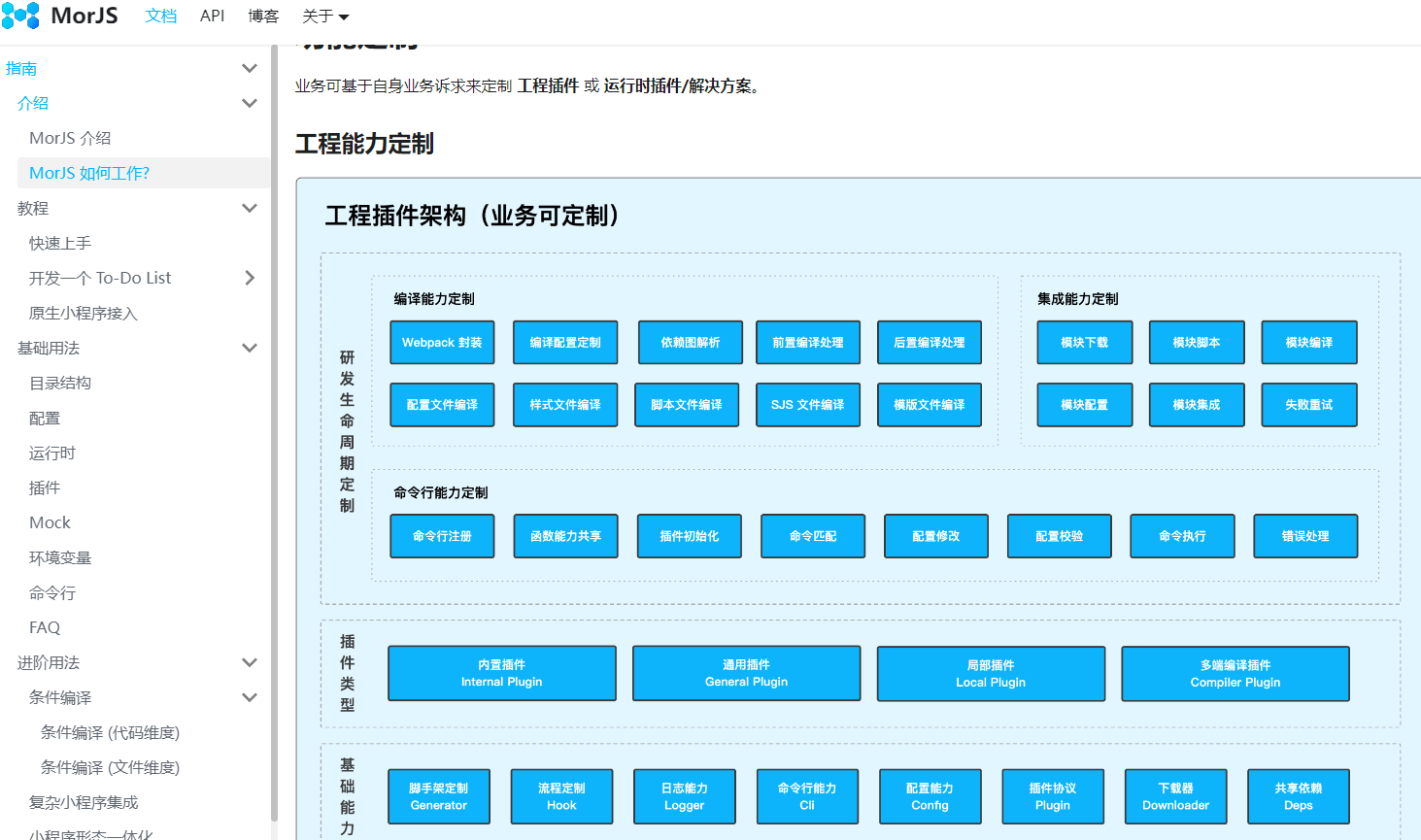Open 条件编译 (文件维度) page
The height and width of the screenshot is (840, 1421).
point(110,767)
